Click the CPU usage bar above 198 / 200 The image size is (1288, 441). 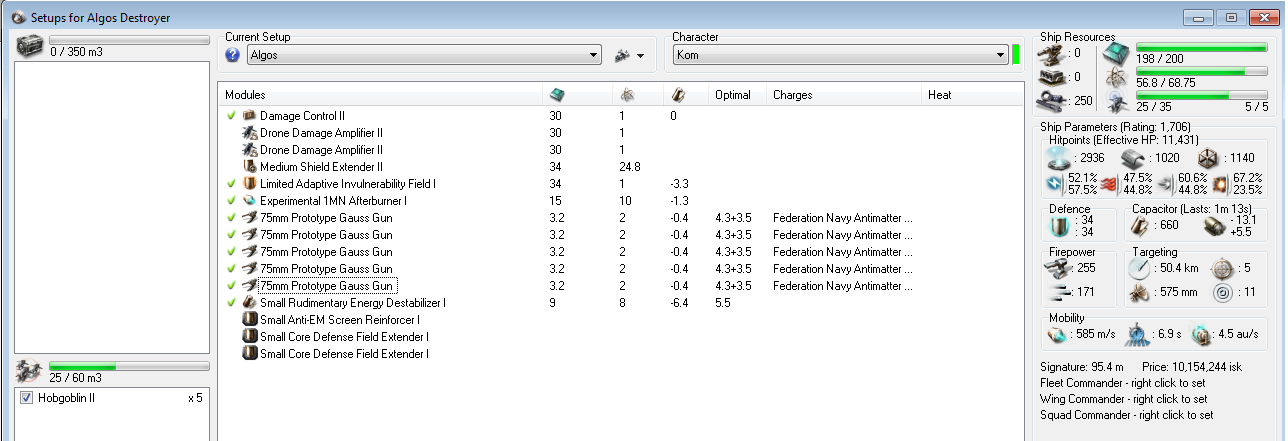[x=1201, y=48]
